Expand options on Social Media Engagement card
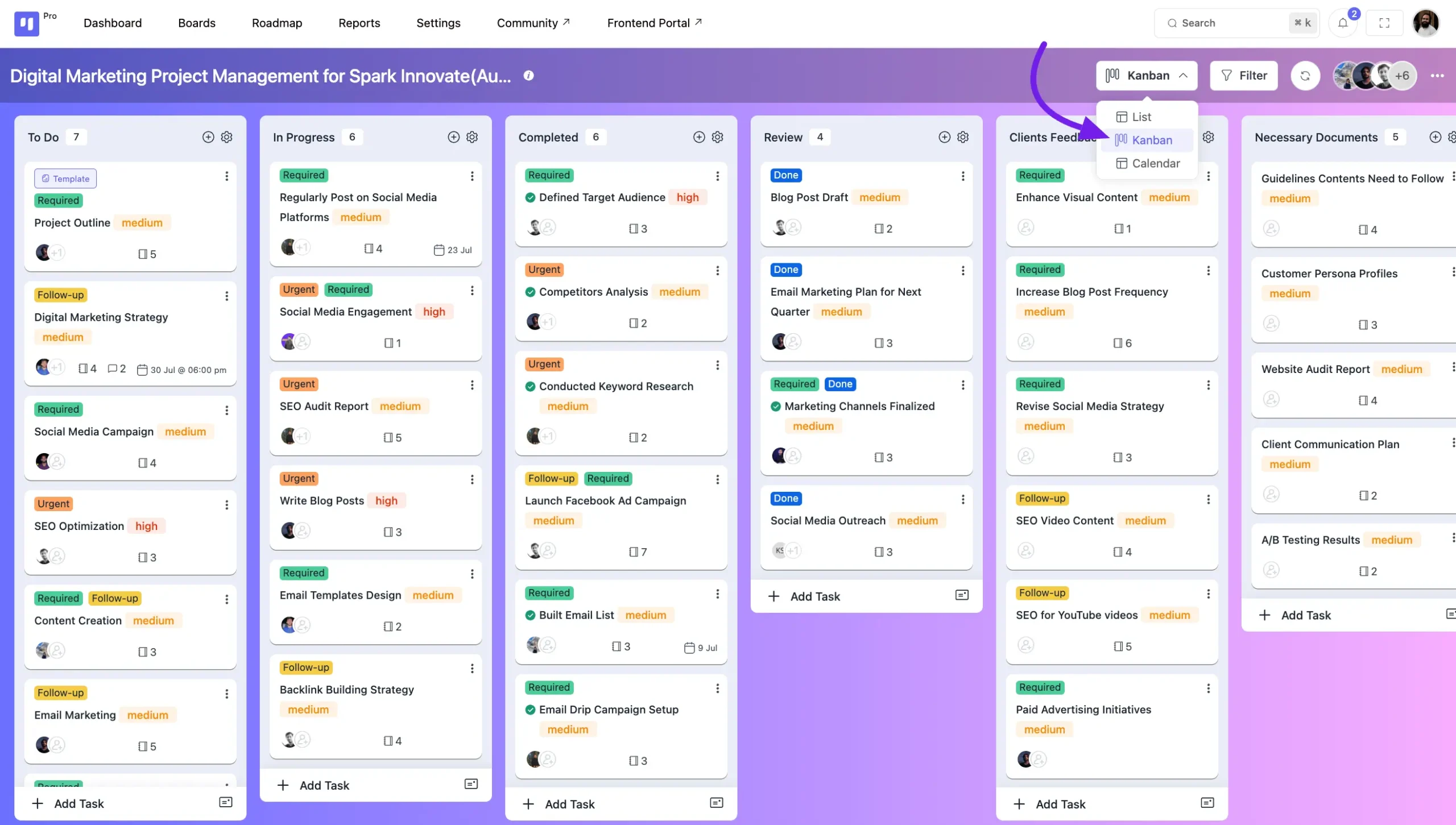1456x825 pixels. tap(472, 290)
